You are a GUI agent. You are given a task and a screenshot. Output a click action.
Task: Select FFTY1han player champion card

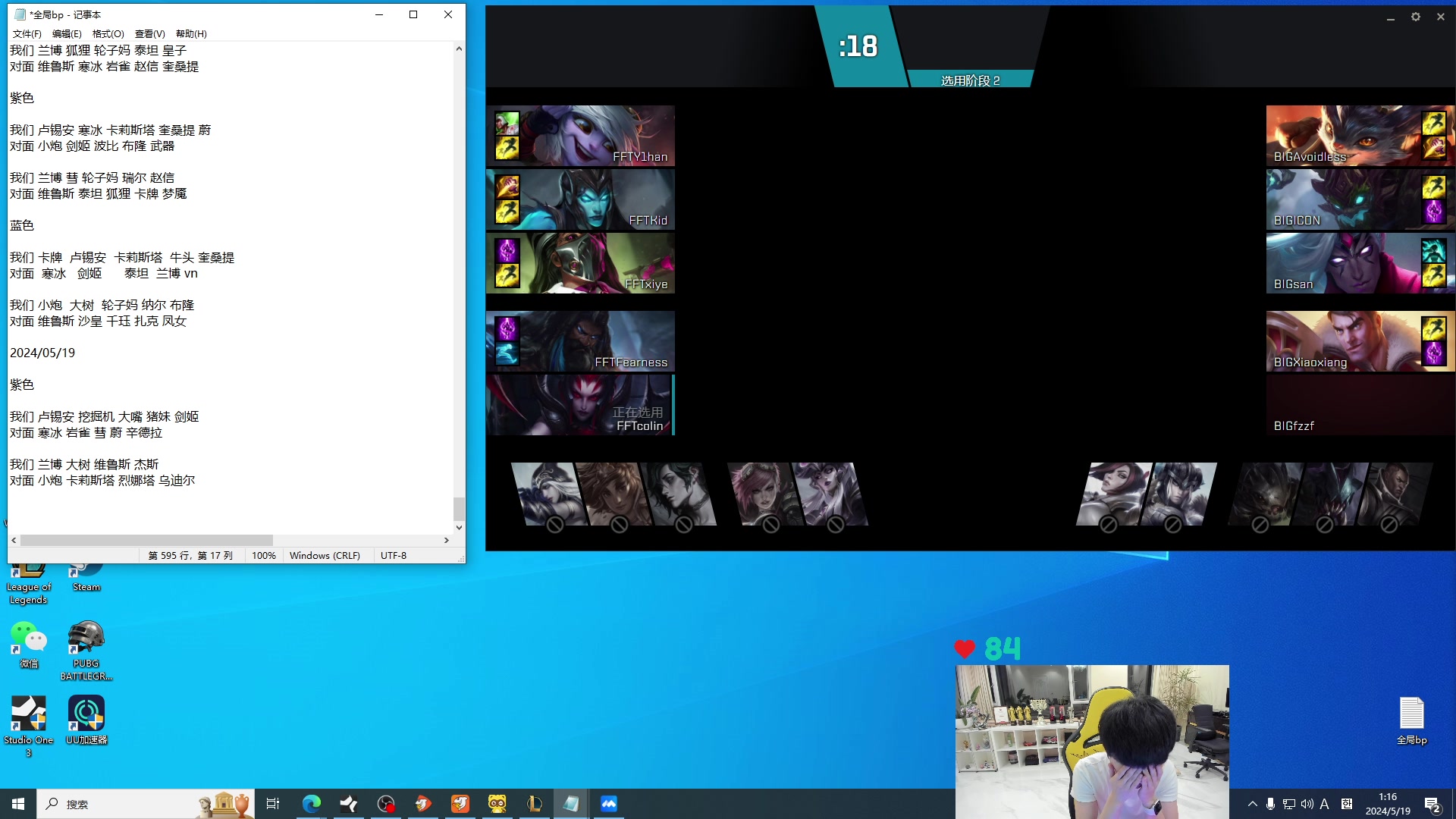coord(580,136)
